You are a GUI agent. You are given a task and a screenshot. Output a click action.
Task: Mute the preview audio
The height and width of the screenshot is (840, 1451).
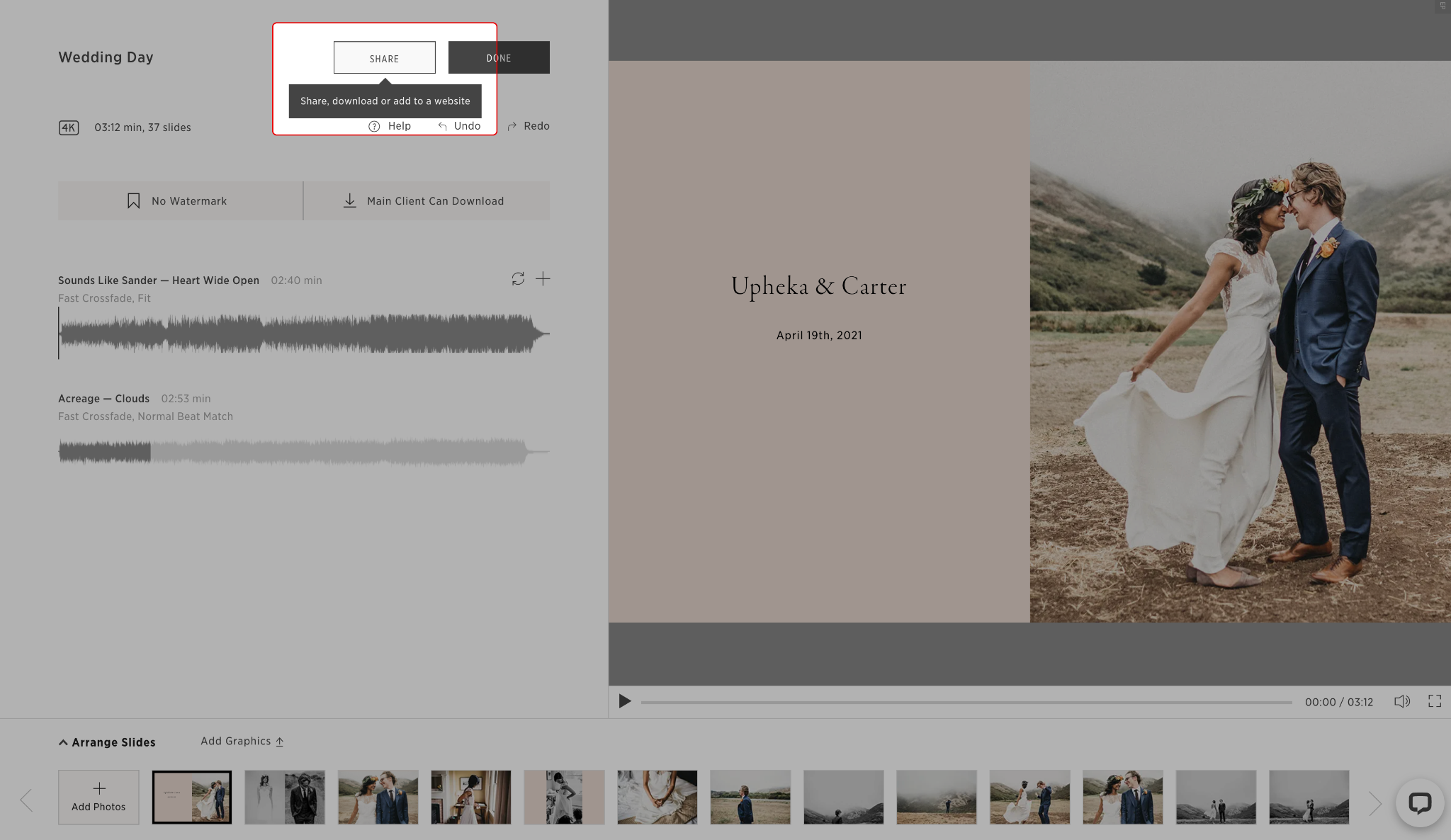click(1402, 701)
